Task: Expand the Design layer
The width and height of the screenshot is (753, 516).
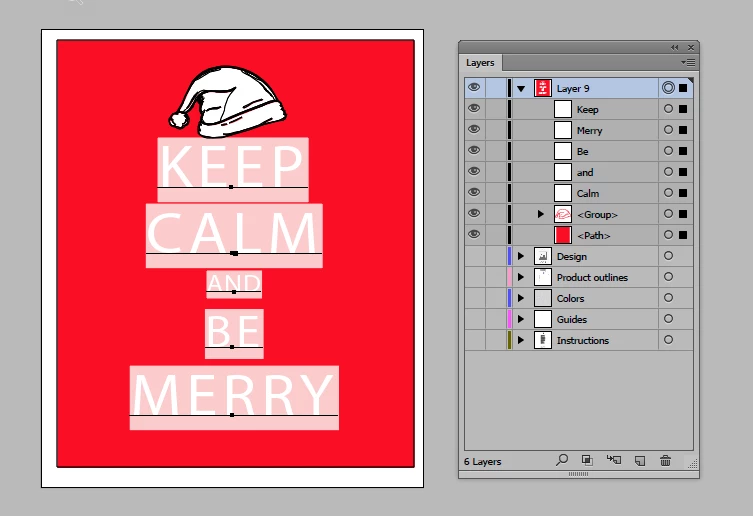Action: 521,256
